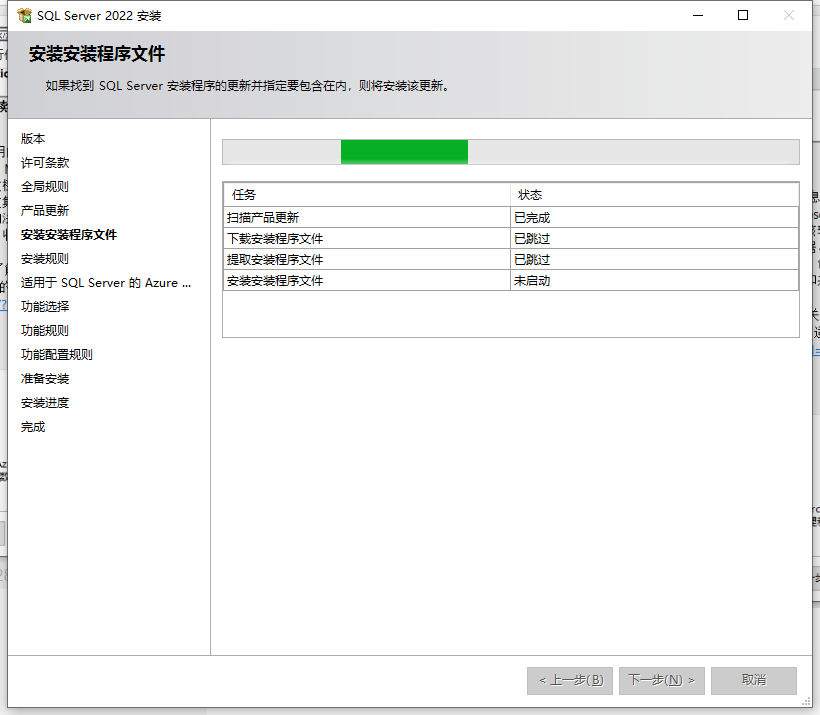The image size is (820, 715).
Task: Select the 功能选择 step in sidebar
Action: coord(45,307)
